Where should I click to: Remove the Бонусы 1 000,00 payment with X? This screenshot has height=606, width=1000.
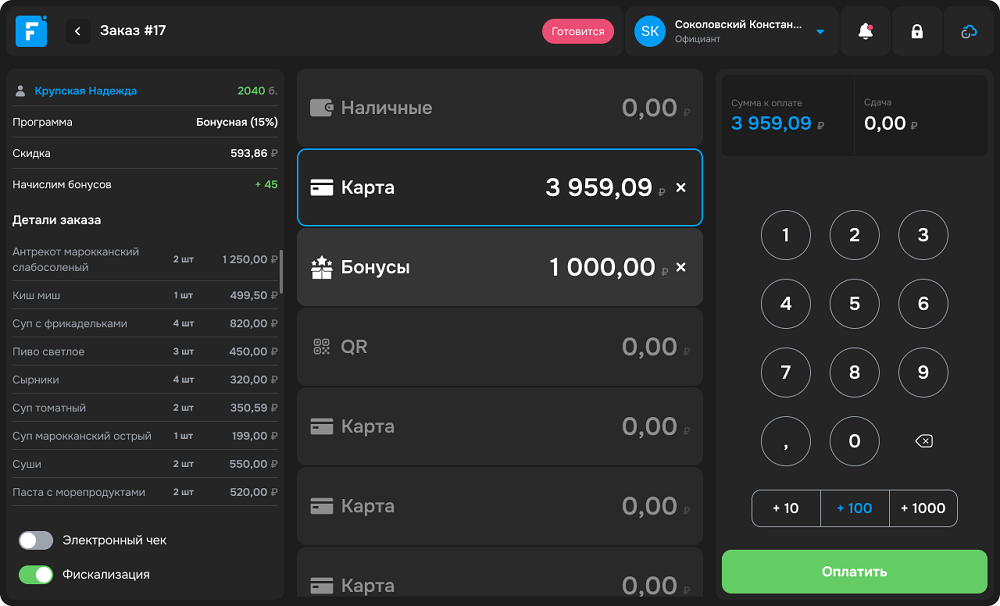[681, 267]
